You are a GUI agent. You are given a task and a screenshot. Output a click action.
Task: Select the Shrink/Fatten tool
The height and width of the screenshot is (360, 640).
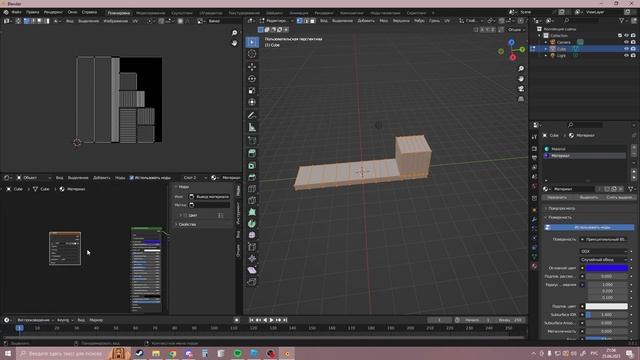pyautogui.click(x=252, y=258)
